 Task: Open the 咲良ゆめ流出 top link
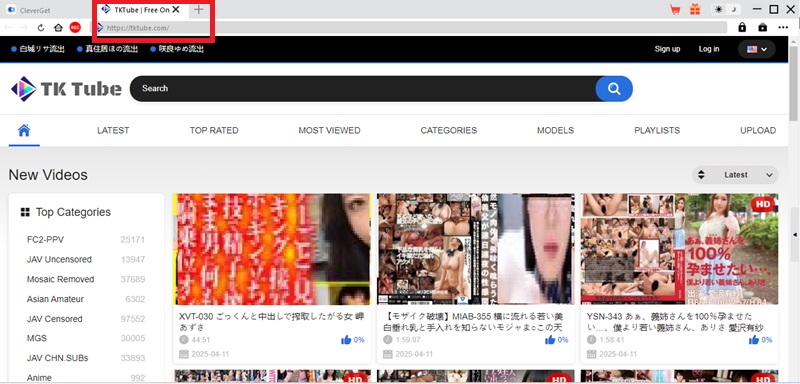[x=181, y=49]
